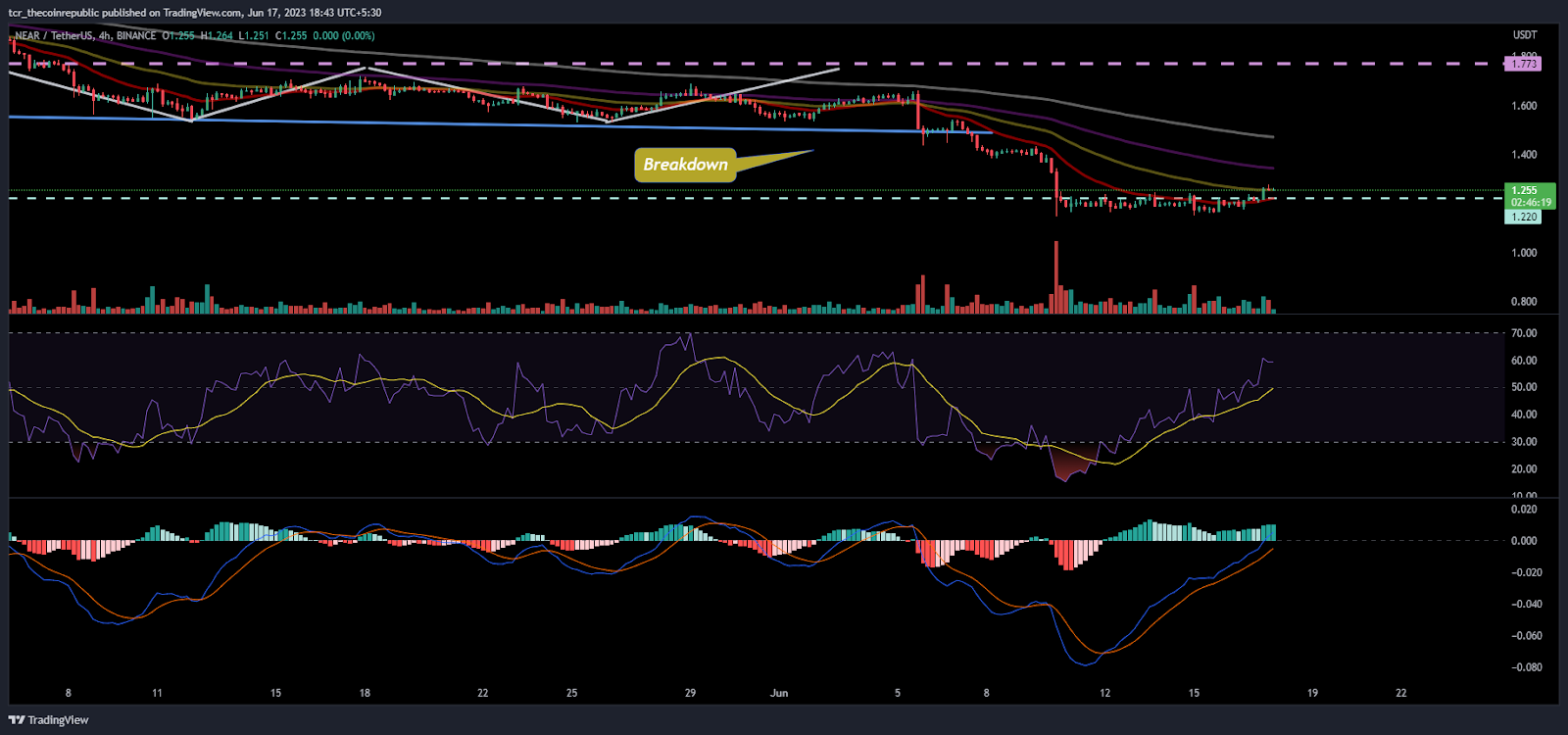
Task: Click the 02:46:19 candle countdown timer
Action: click(1530, 203)
